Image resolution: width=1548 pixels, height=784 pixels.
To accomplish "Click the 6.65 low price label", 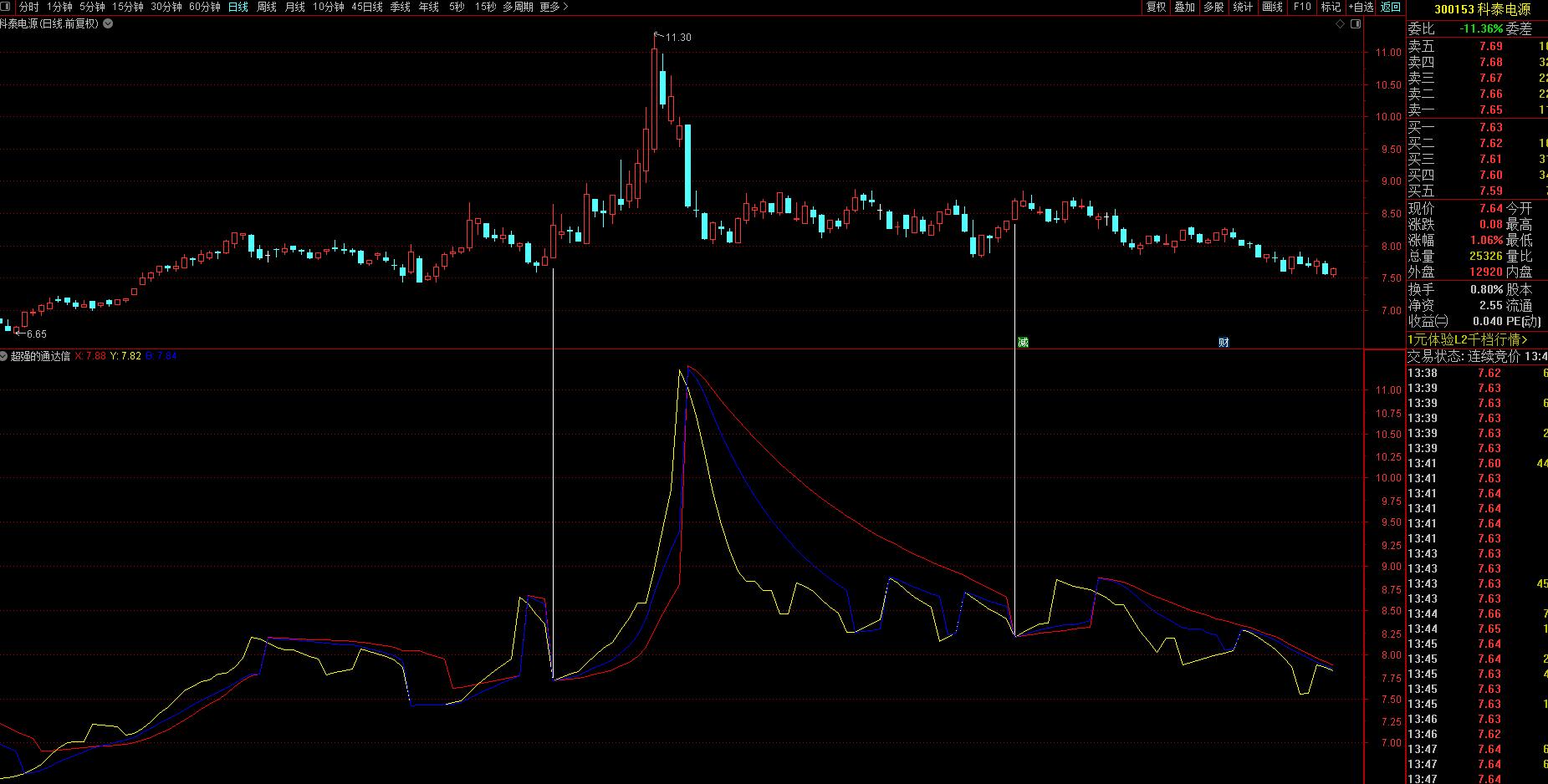I will click(x=36, y=334).
